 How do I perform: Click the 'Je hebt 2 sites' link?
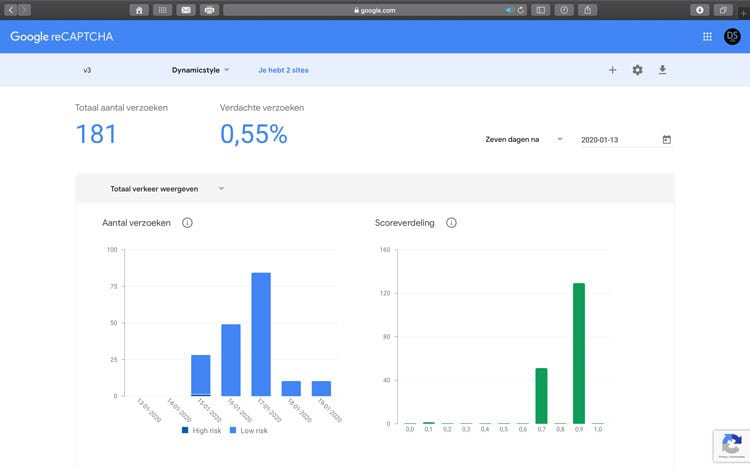pyautogui.click(x=283, y=70)
